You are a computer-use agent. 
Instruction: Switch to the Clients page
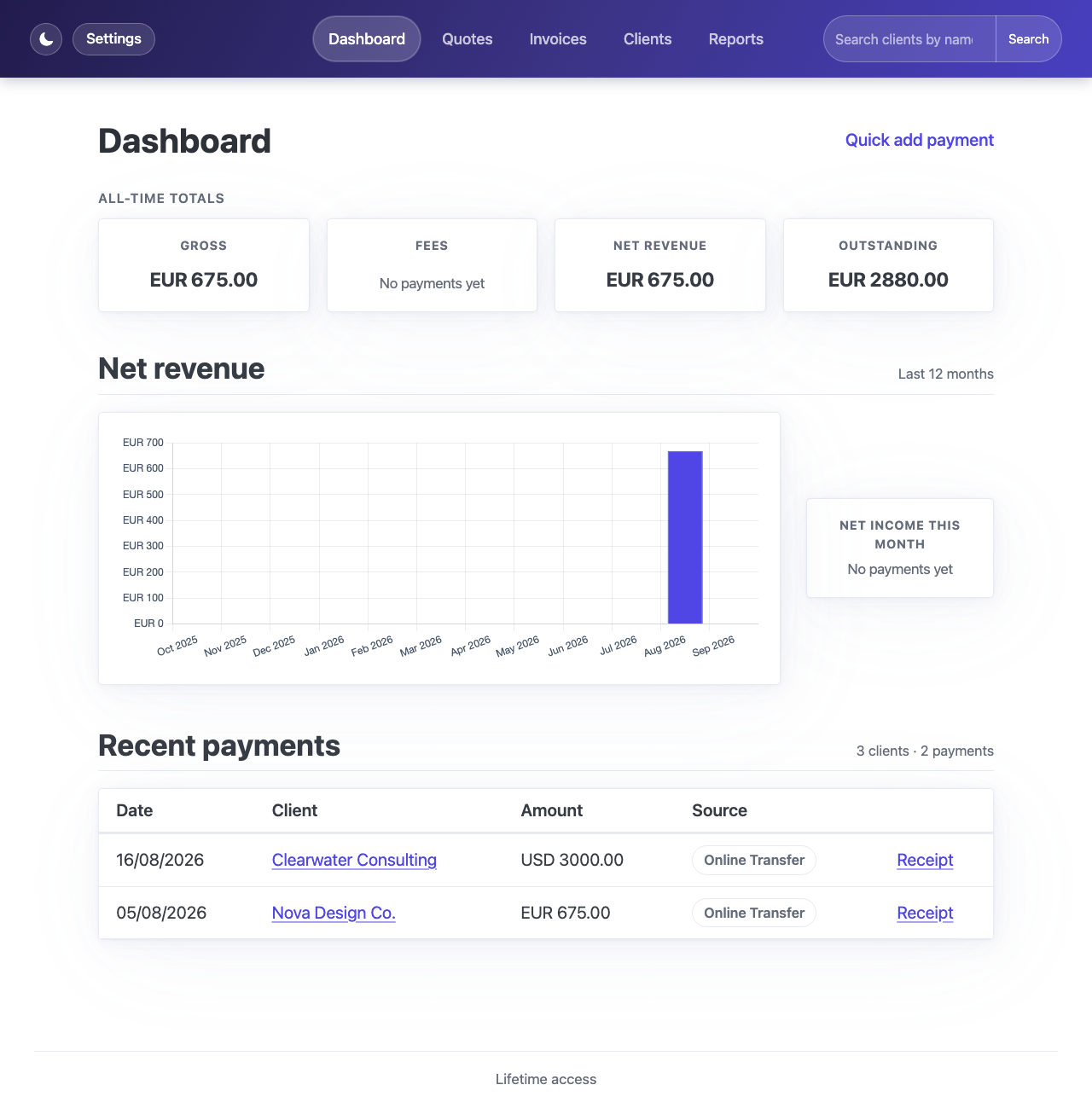click(648, 39)
